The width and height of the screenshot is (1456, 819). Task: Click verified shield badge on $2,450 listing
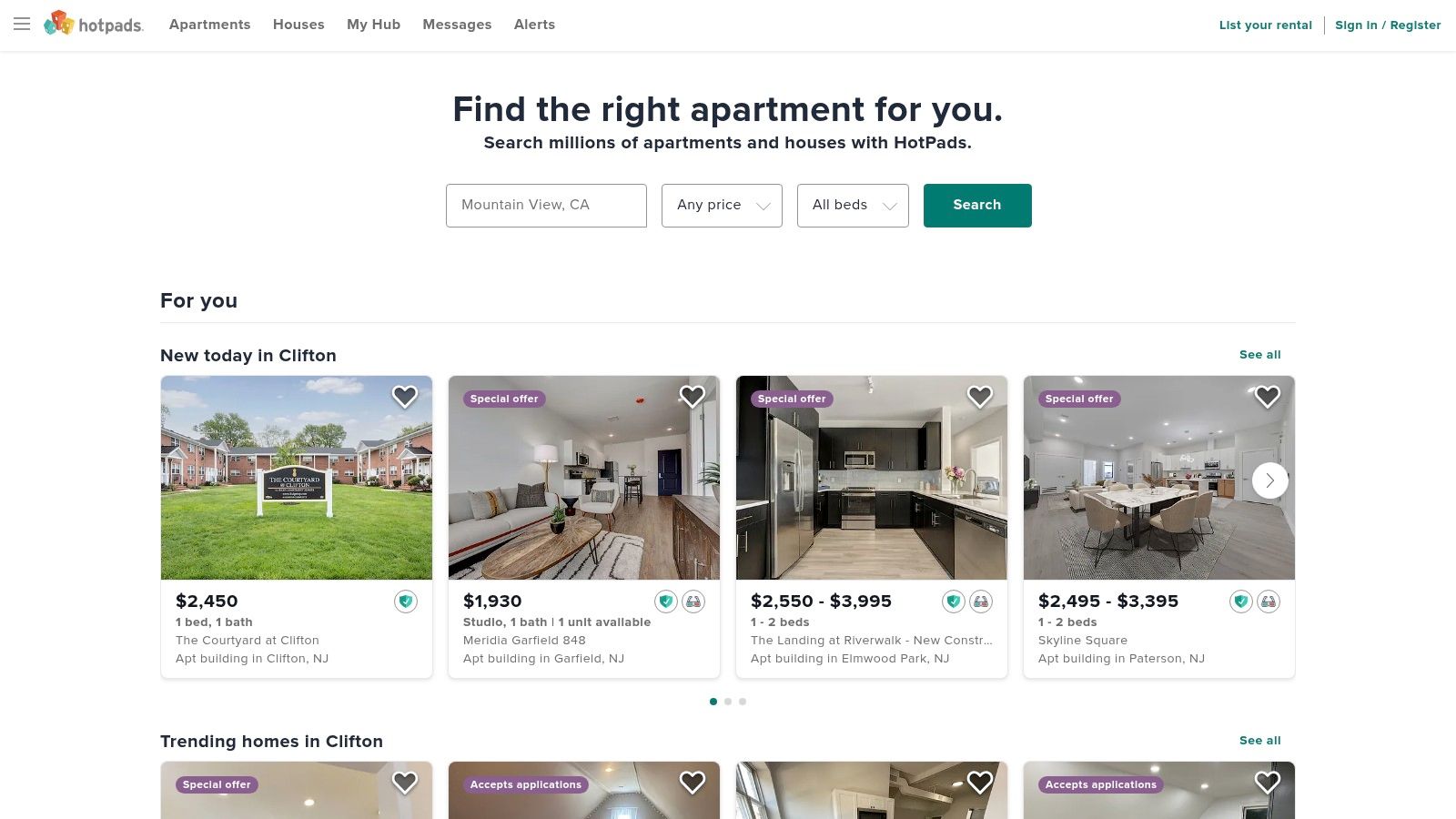406,602
